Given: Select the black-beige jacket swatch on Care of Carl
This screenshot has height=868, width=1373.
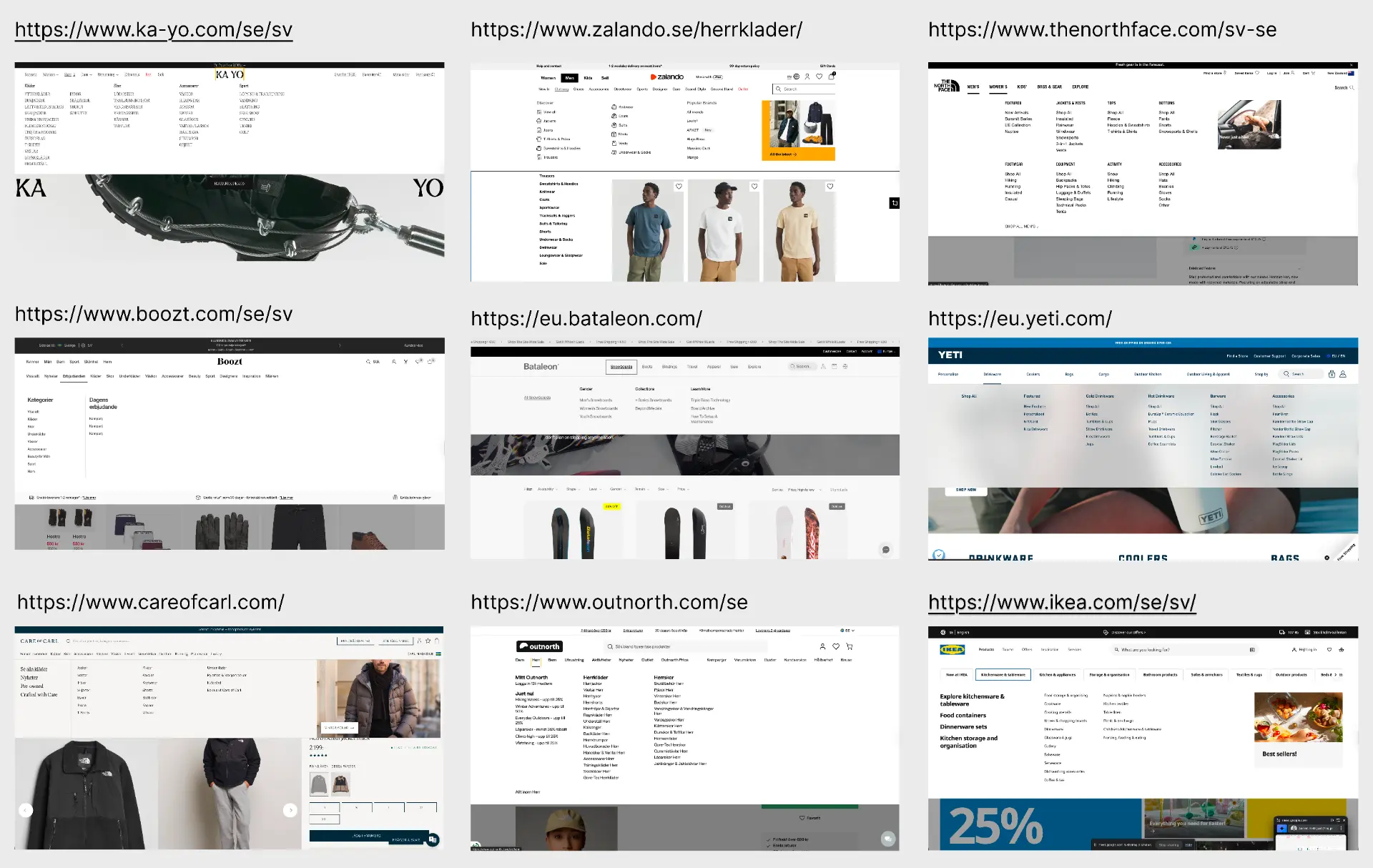Looking at the screenshot, I should pyautogui.click(x=341, y=784).
